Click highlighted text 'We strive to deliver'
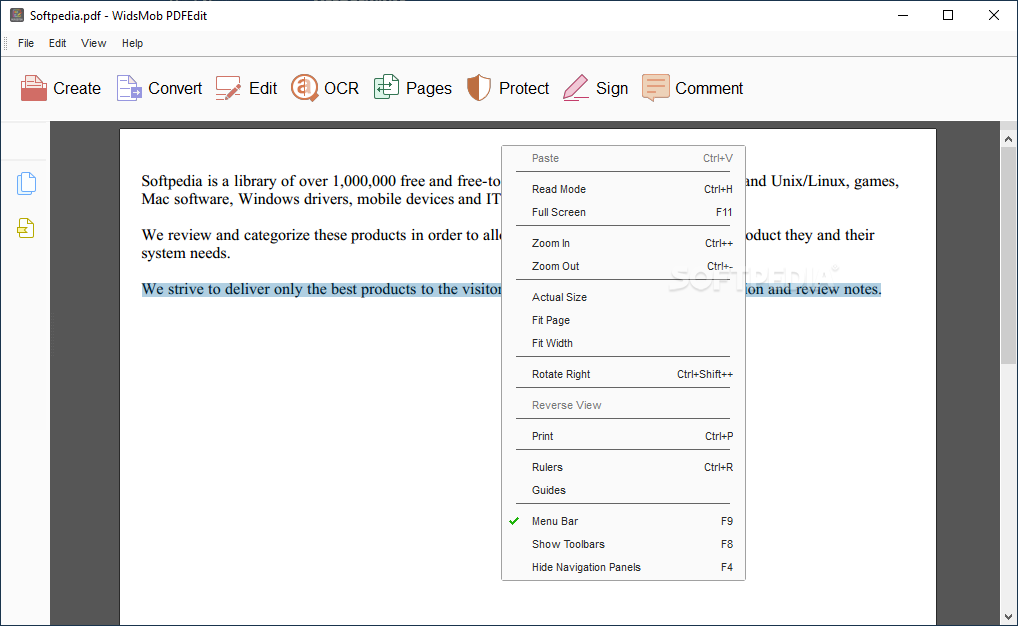The height and width of the screenshot is (626, 1018). coord(206,289)
